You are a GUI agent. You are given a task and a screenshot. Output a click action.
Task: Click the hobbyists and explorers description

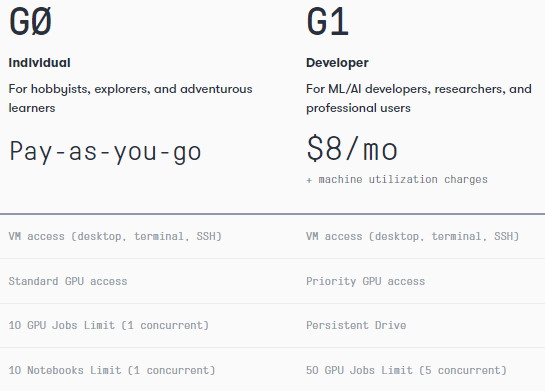[130, 98]
